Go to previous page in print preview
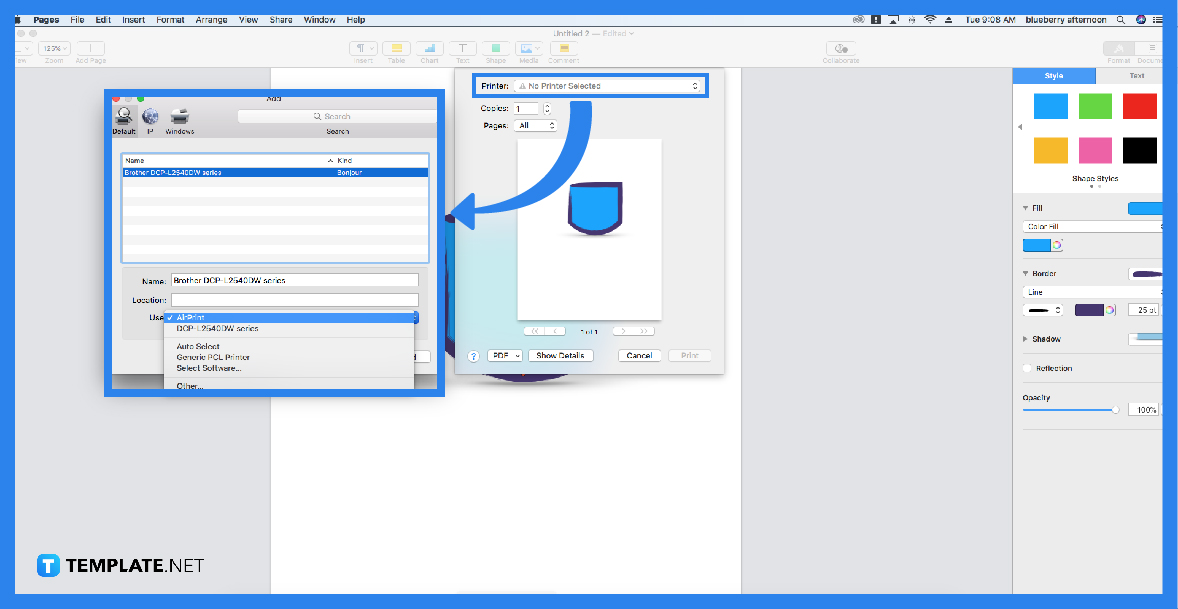This screenshot has width=1178, height=609. pyautogui.click(x=555, y=331)
